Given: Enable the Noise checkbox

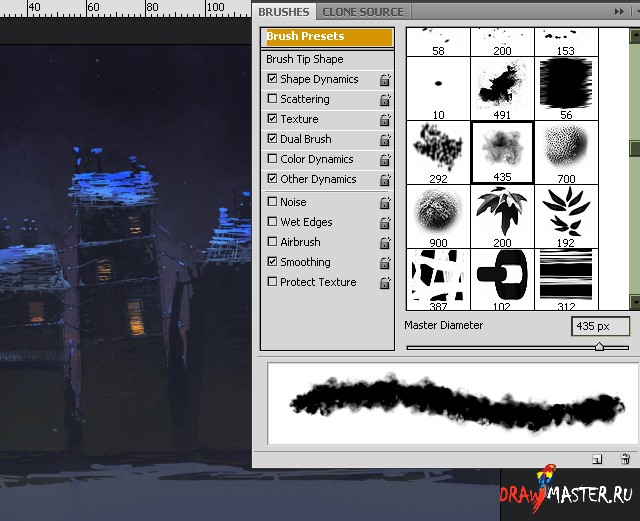Looking at the screenshot, I should pos(272,201).
